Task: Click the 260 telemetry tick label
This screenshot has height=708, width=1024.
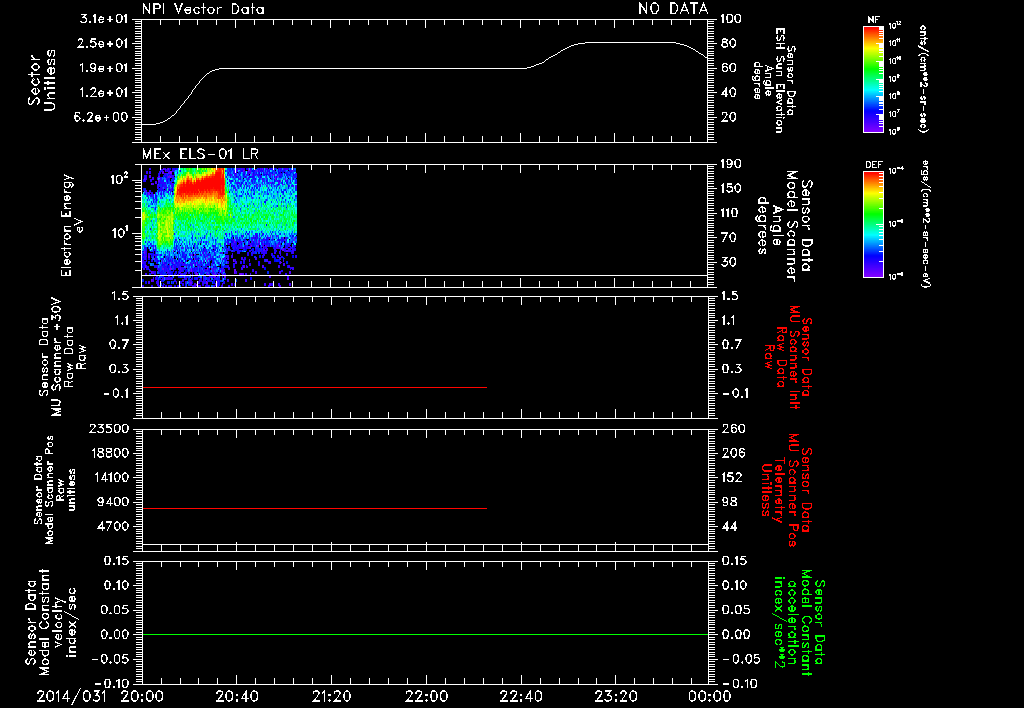Action: point(732,428)
